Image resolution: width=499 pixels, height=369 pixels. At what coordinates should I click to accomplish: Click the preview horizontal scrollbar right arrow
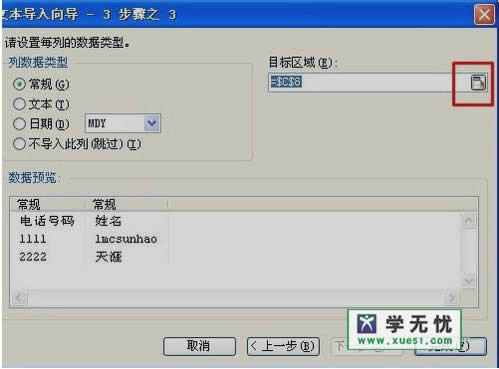pyautogui.click(x=452, y=298)
